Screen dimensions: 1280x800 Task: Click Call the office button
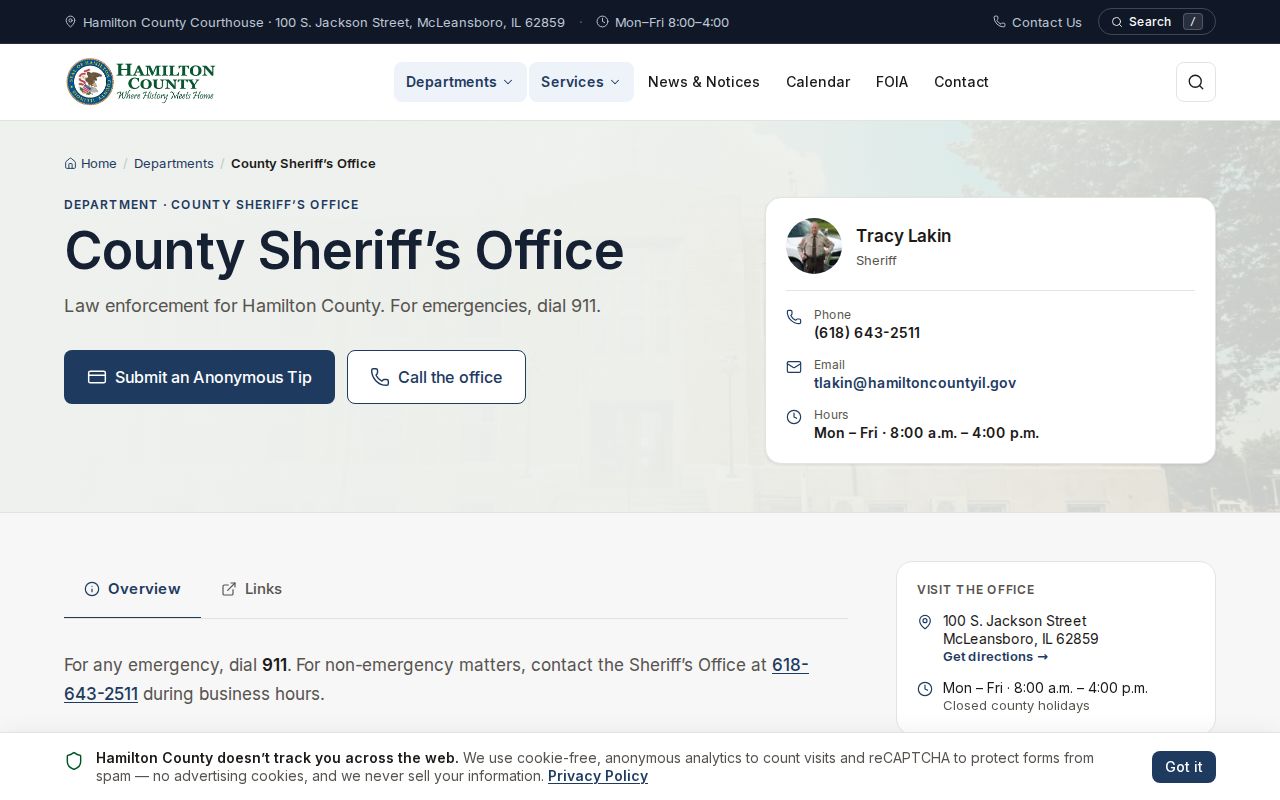coord(436,377)
